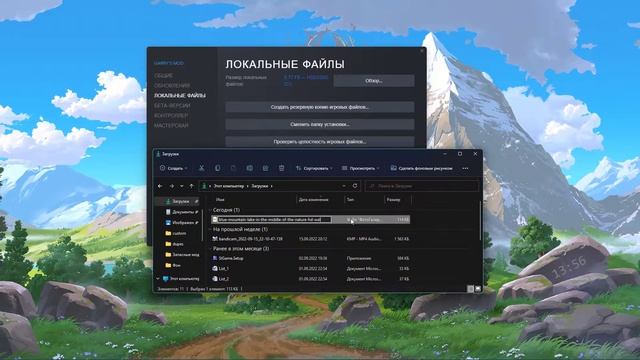Collapse the Сегодня (1) group
Image resolution: width=640 pixels, height=360 pixels.
click(x=210, y=210)
